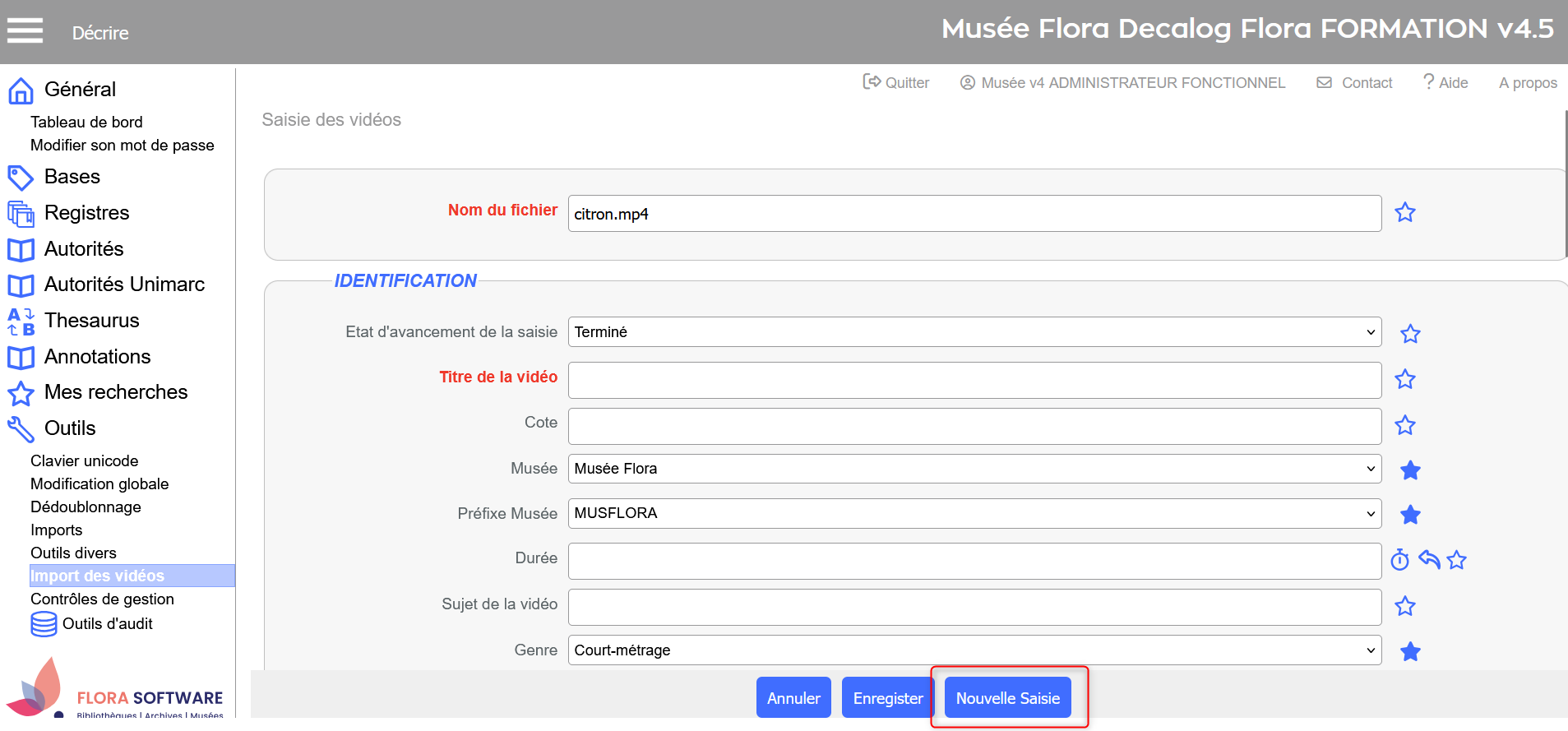Viewport: 1568px width, 731px height.
Task: Click the Enregister button
Action: [x=887, y=698]
